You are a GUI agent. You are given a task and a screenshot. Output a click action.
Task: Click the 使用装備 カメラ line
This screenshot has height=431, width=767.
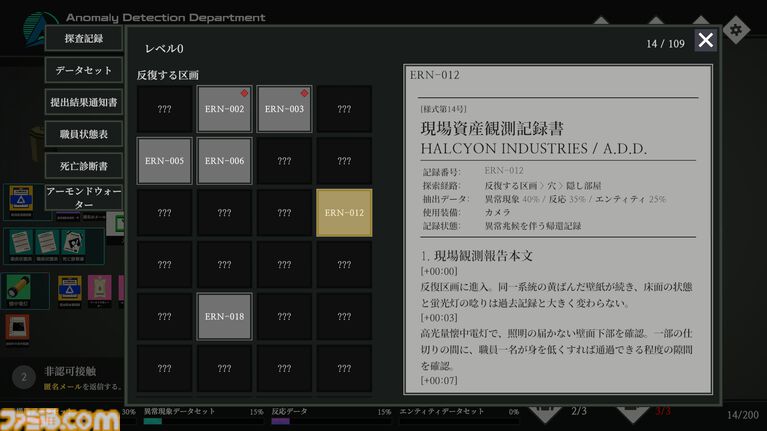[x=466, y=212]
